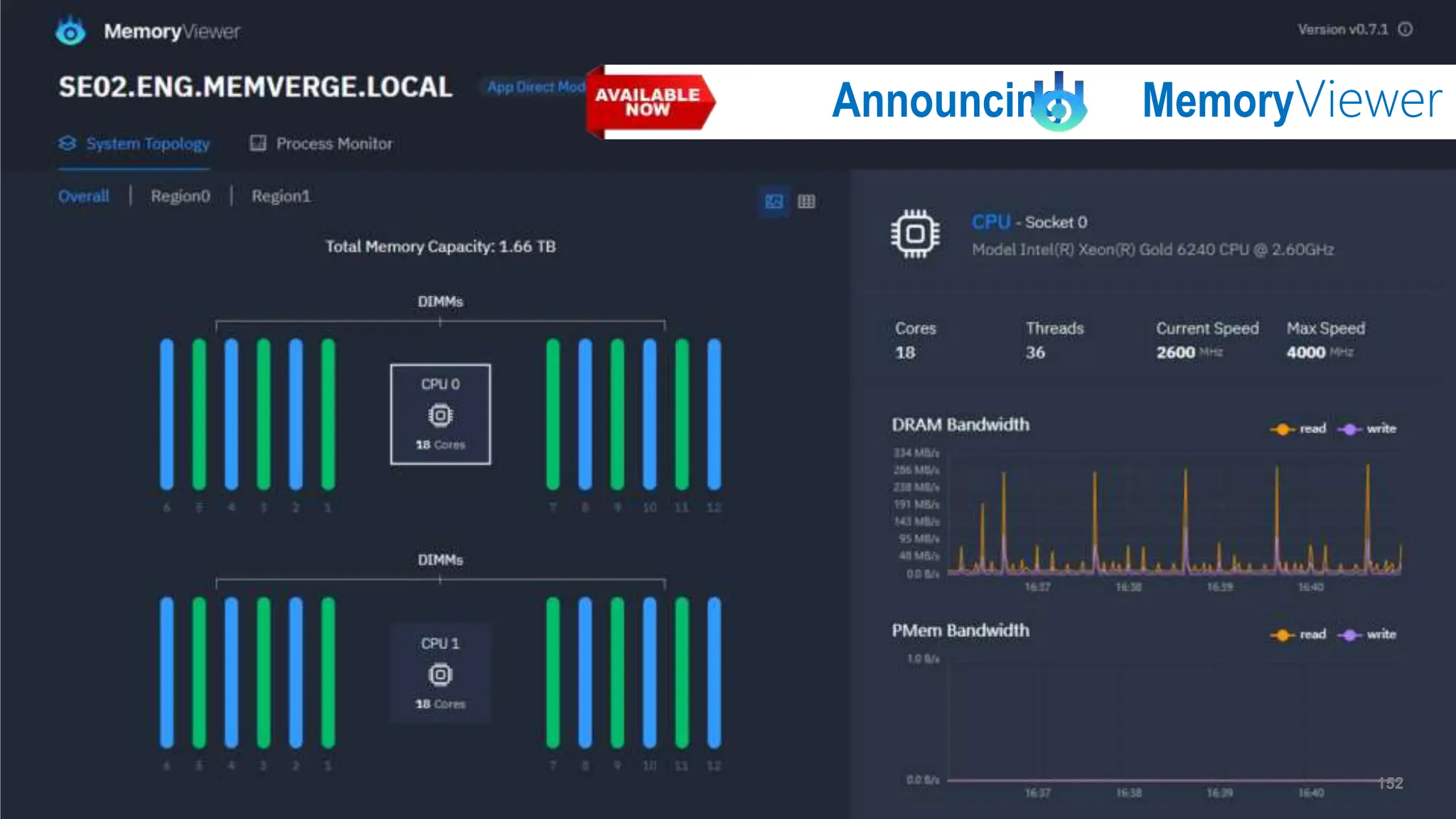Select the CPU 0 box in topology
Image resolution: width=1456 pixels, height=819 pixels.
pos(440,414)
